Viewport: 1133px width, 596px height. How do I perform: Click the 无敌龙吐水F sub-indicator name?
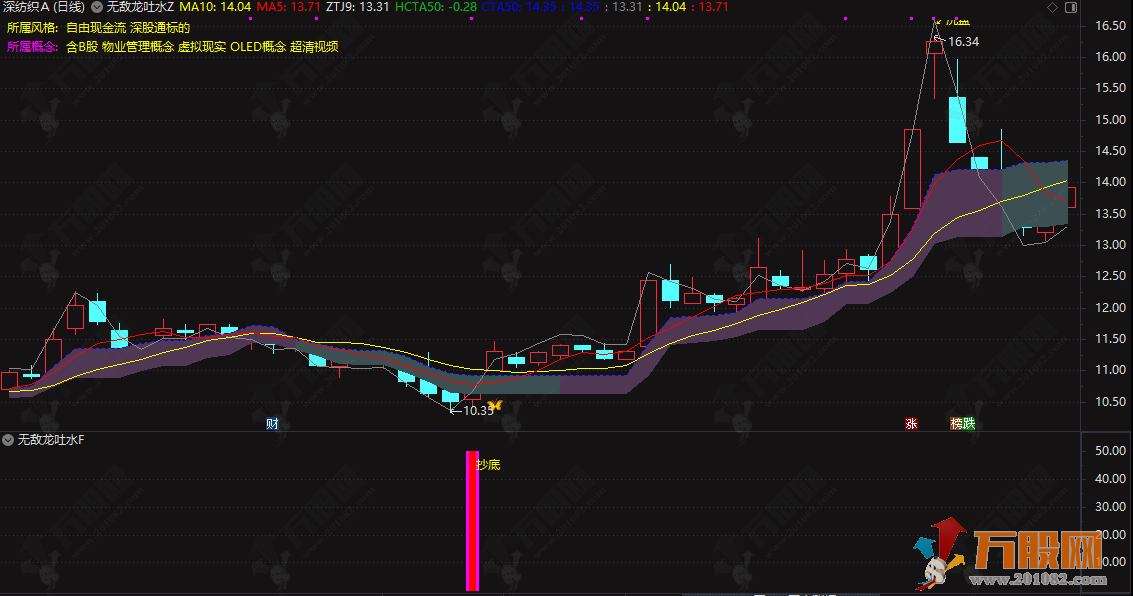coord(51,439)
